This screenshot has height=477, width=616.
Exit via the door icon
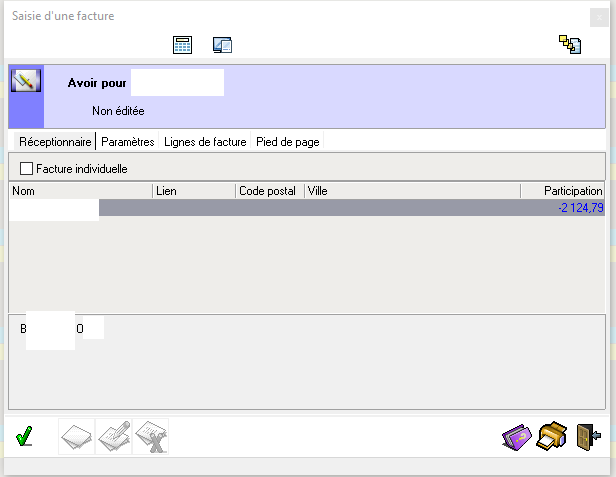coord(589,437)
